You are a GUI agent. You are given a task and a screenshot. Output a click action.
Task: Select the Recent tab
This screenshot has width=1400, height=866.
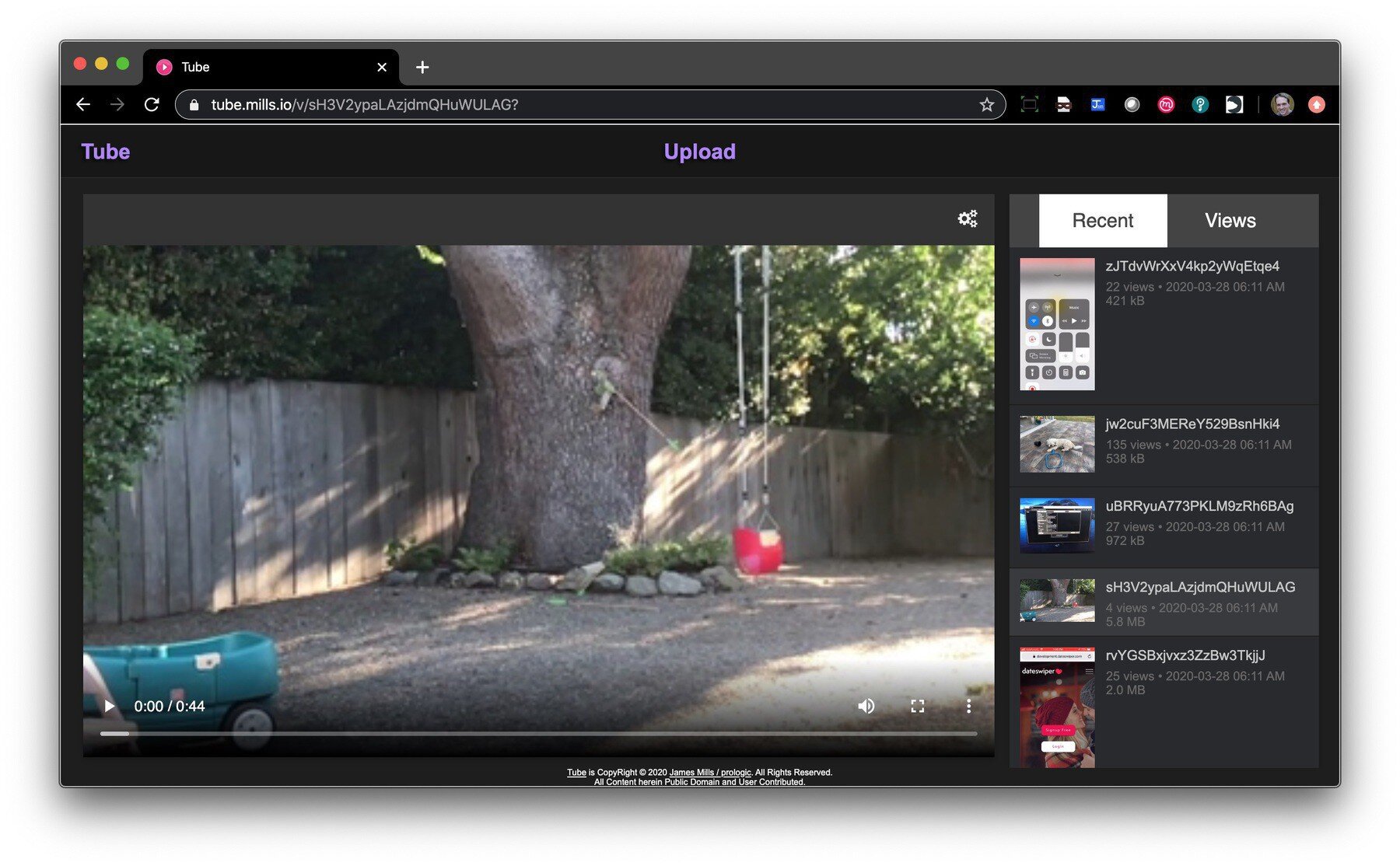pyautogui.click(x=1102, y=221)
